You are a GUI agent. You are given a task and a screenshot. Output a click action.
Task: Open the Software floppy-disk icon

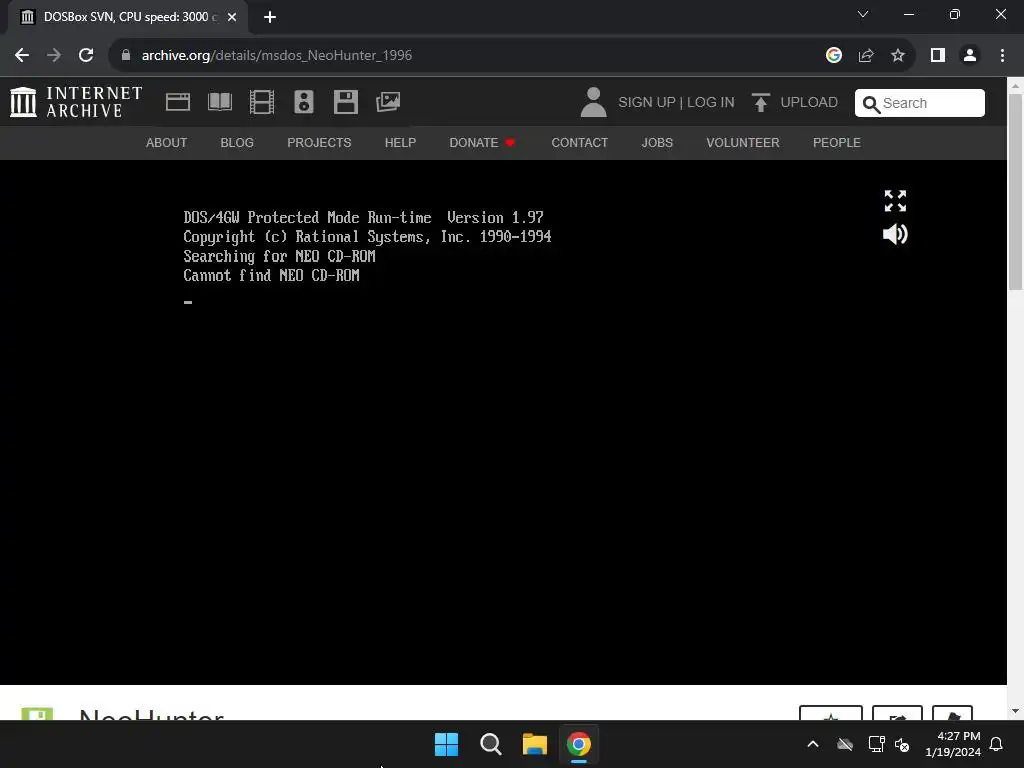tap(345, 102)
